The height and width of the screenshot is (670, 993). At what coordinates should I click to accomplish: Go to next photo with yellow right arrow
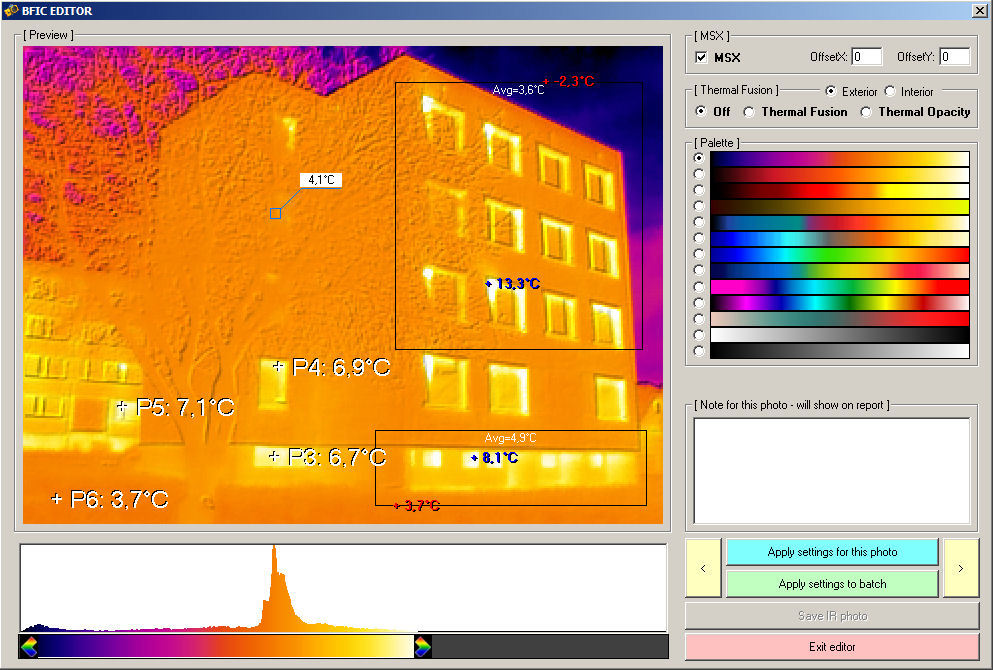point(959,567)
